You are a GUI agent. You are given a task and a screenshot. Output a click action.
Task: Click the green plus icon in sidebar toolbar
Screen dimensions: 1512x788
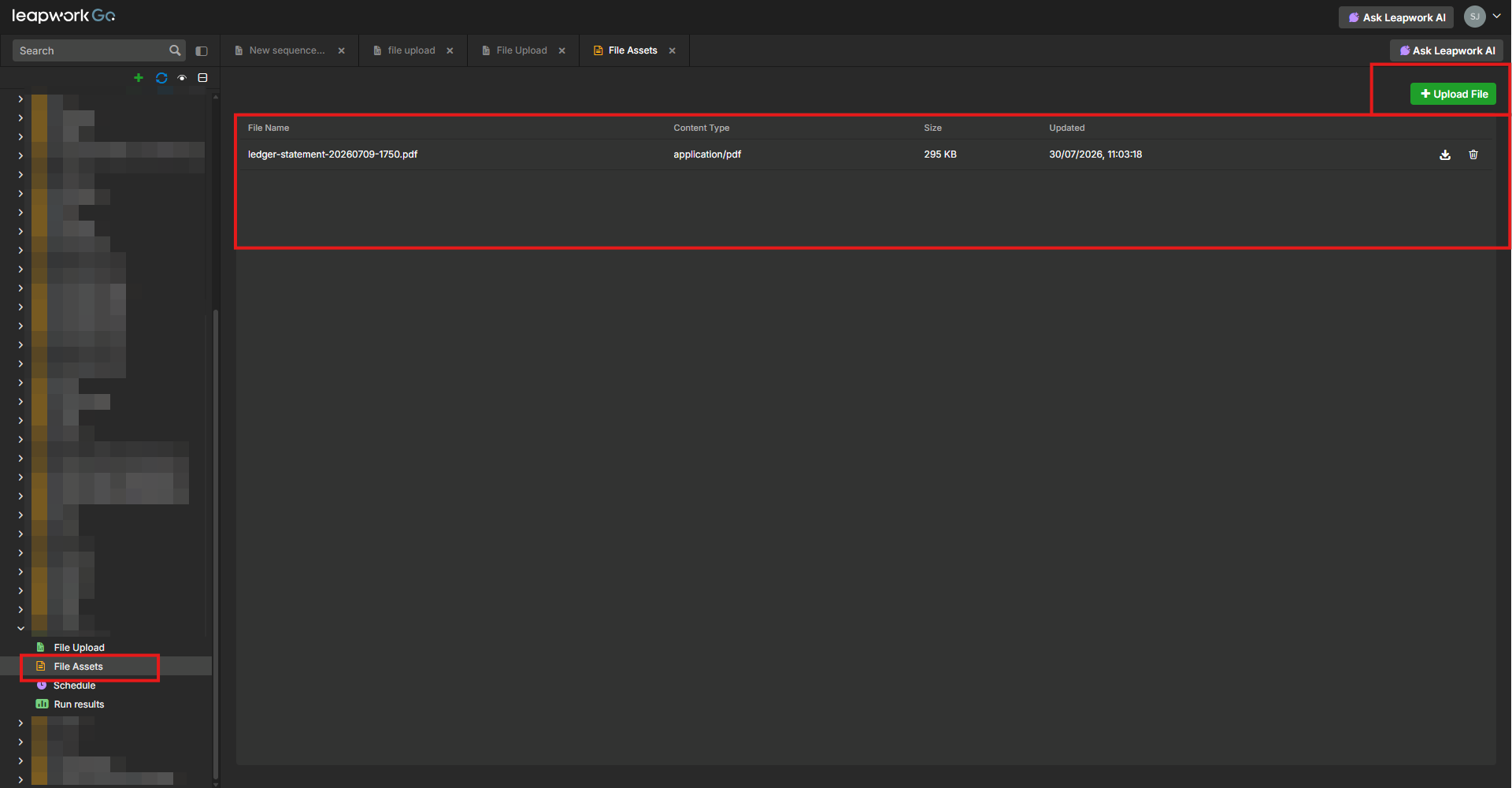[x=139, y=78]
